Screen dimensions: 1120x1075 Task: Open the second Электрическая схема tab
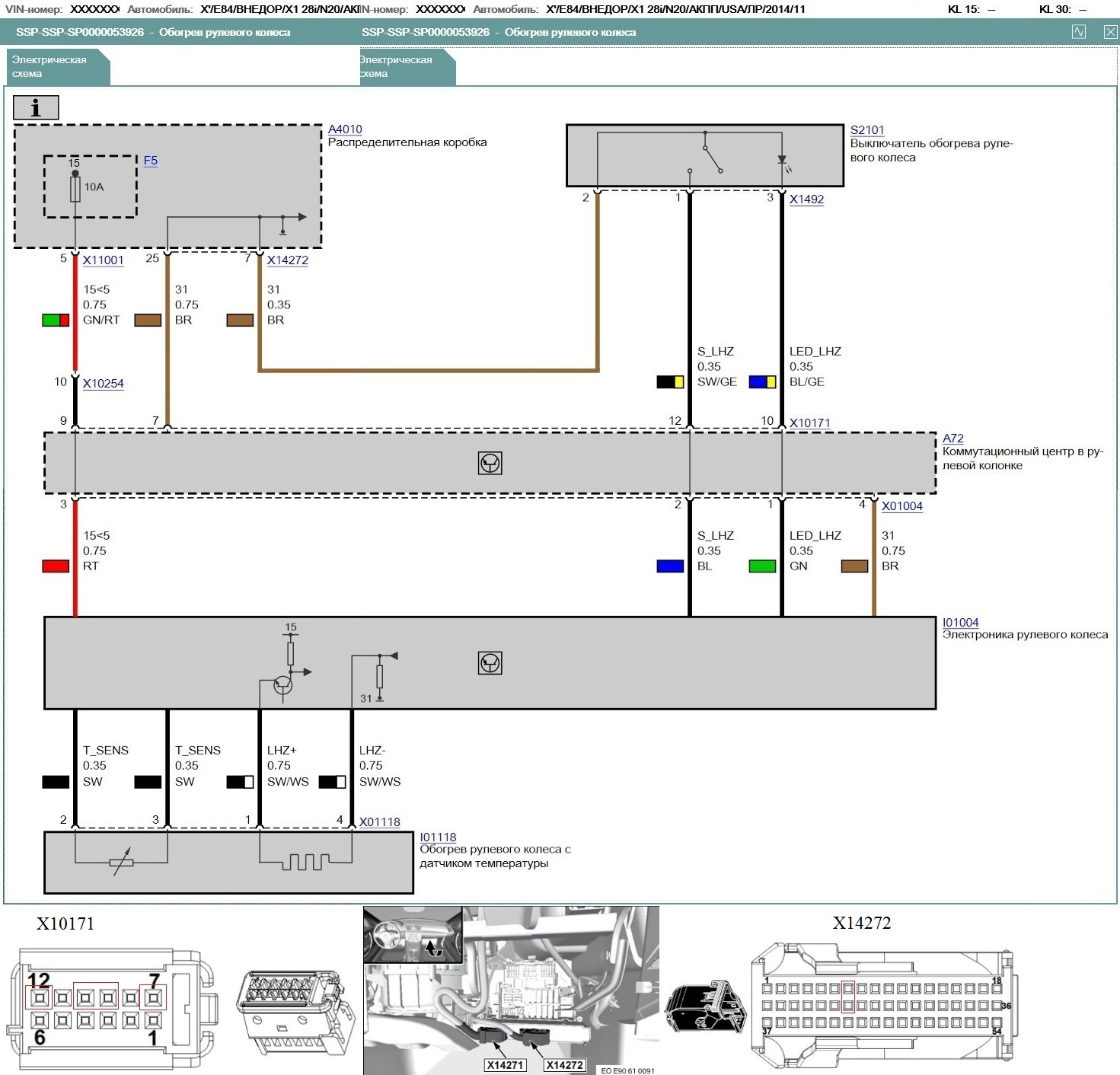(407, 66)
